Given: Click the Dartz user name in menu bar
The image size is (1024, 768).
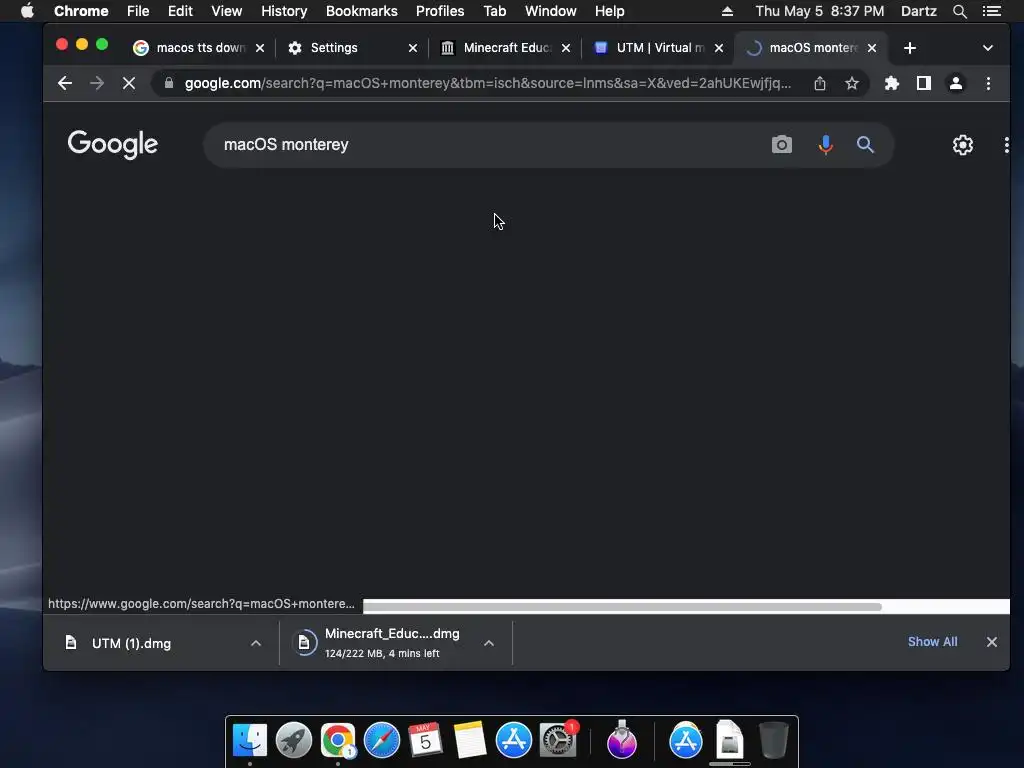Looking at the screenshot, I should [919, 11].
